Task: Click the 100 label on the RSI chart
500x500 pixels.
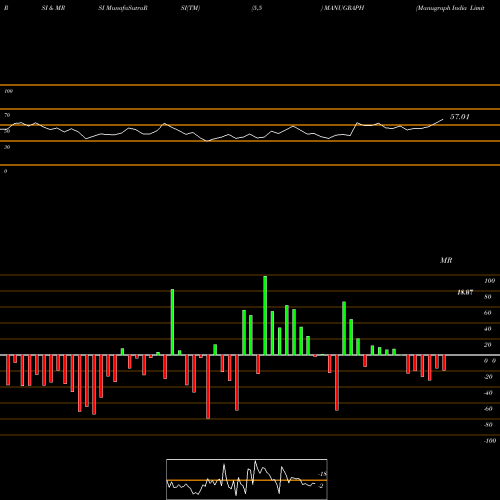Action: point(8,91)
